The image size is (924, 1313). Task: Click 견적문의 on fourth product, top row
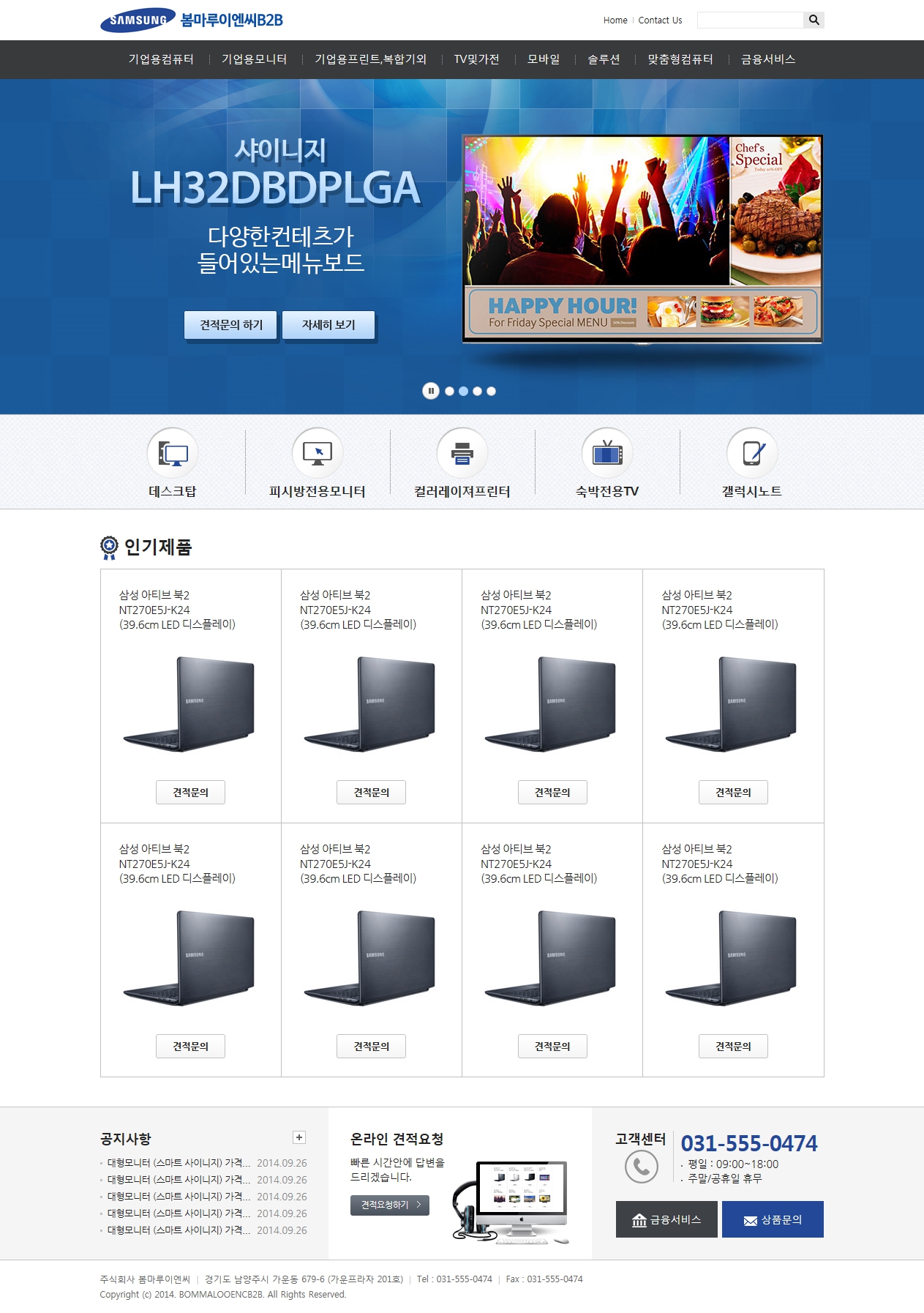[733, 793]
